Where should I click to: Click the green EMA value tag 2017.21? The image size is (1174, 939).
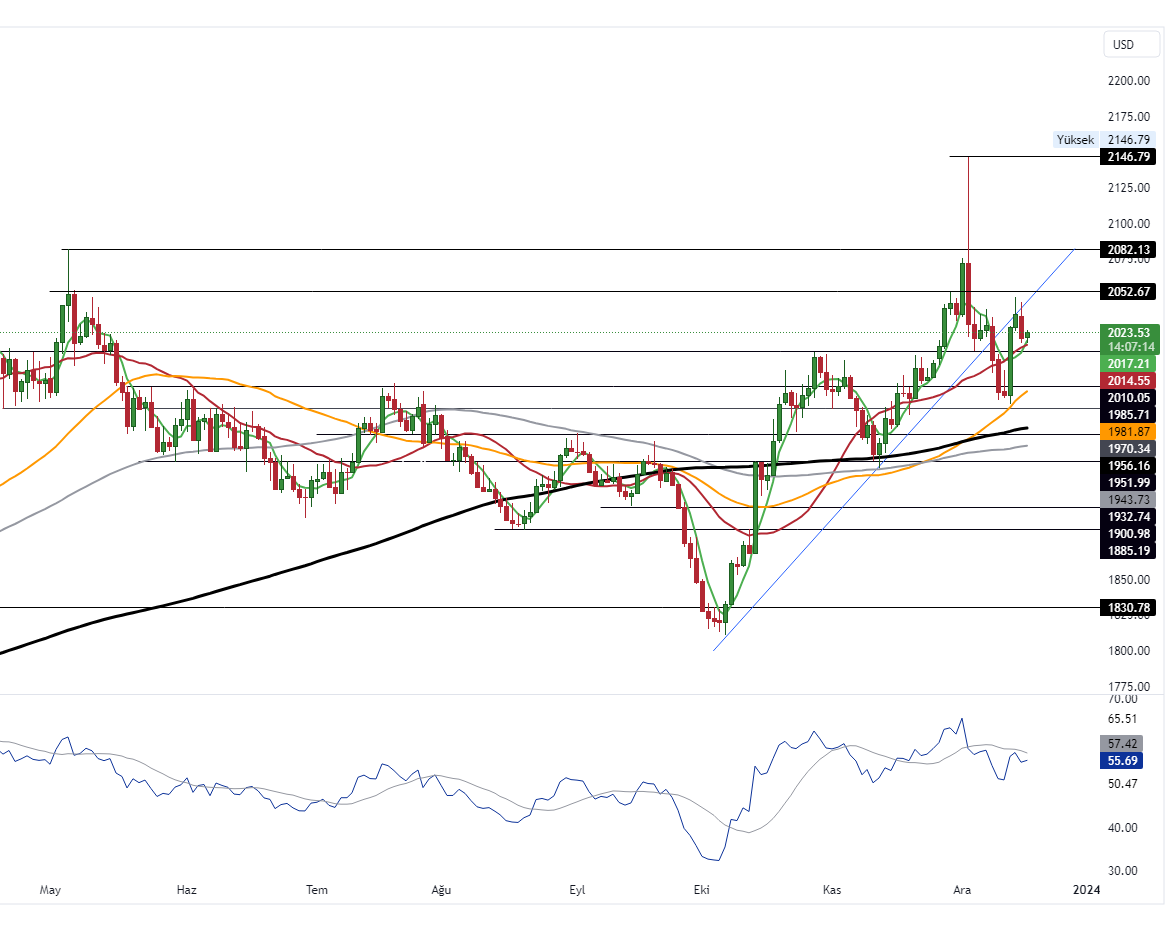(x=1128, y=364)
